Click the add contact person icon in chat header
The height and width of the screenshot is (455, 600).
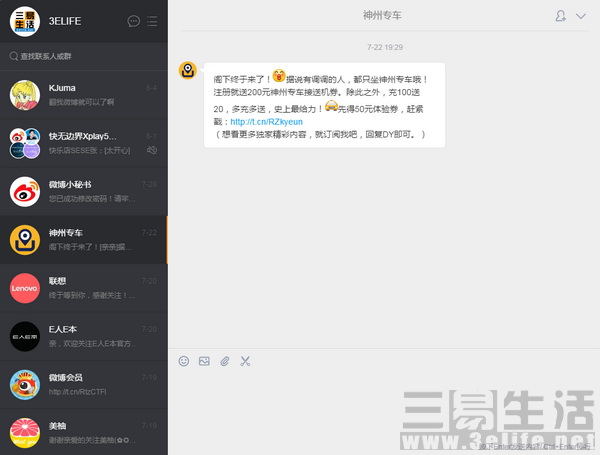pyautogui.click(x=561, y=16)
